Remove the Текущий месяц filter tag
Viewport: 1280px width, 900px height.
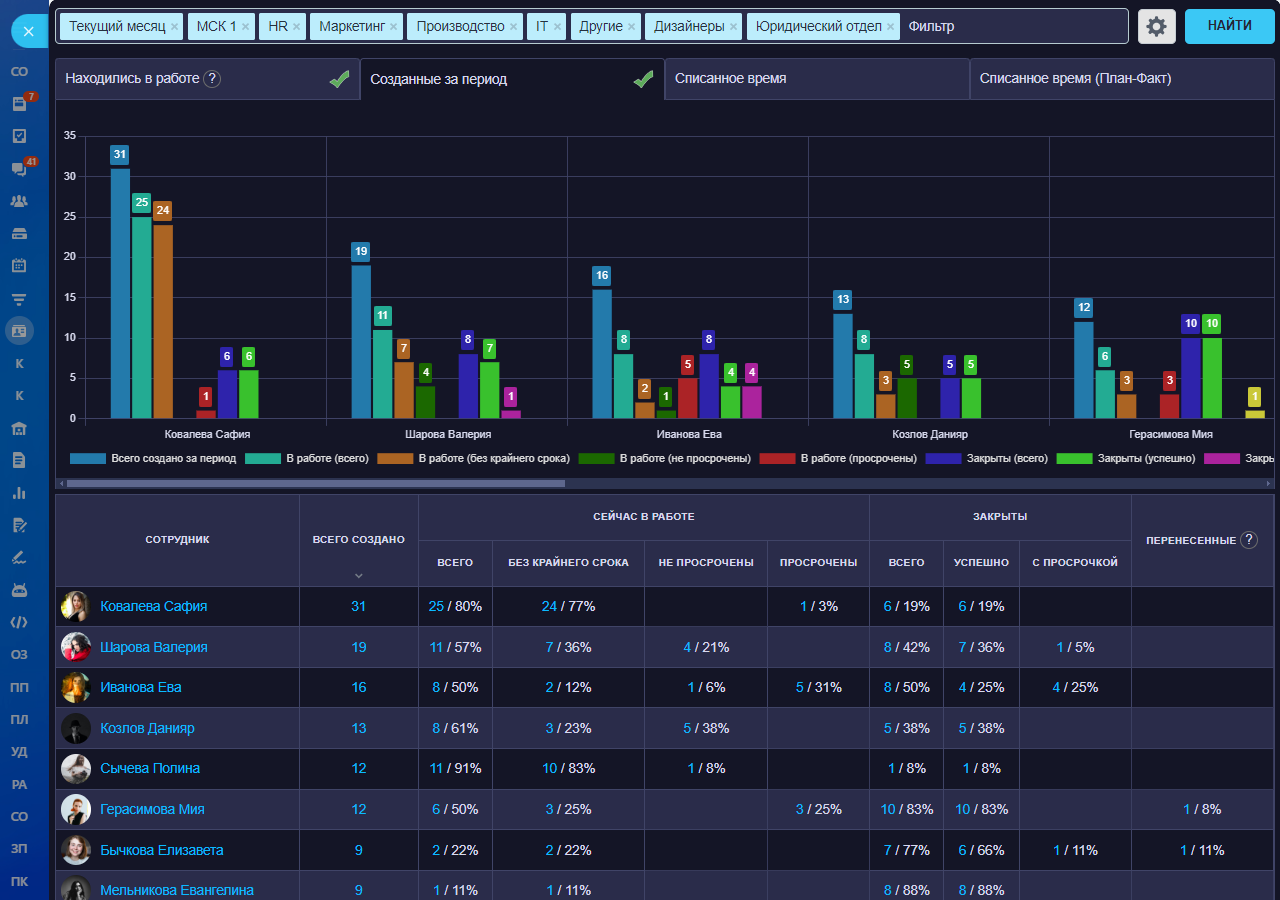click(175, 27)
